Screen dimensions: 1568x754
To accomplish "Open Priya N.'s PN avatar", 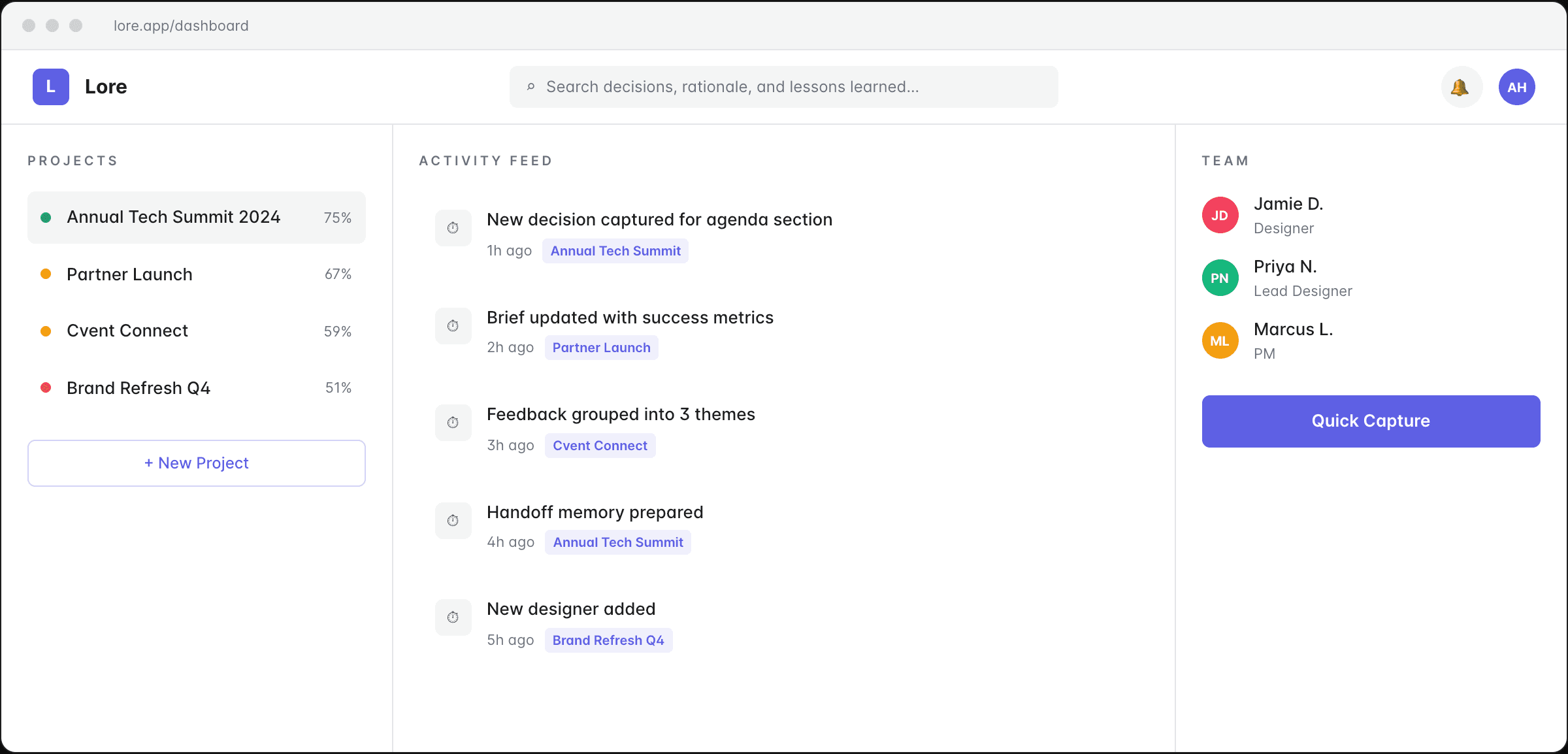I will click(1220, 278).
